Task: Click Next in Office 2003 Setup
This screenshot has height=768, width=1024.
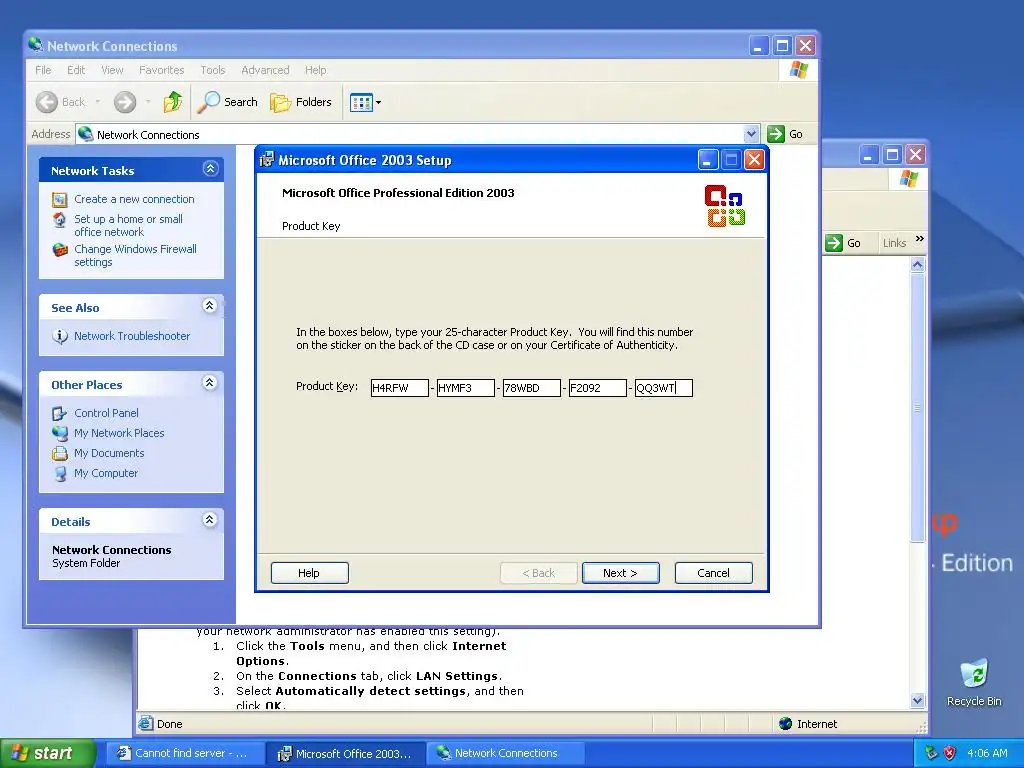Action: 620,573
